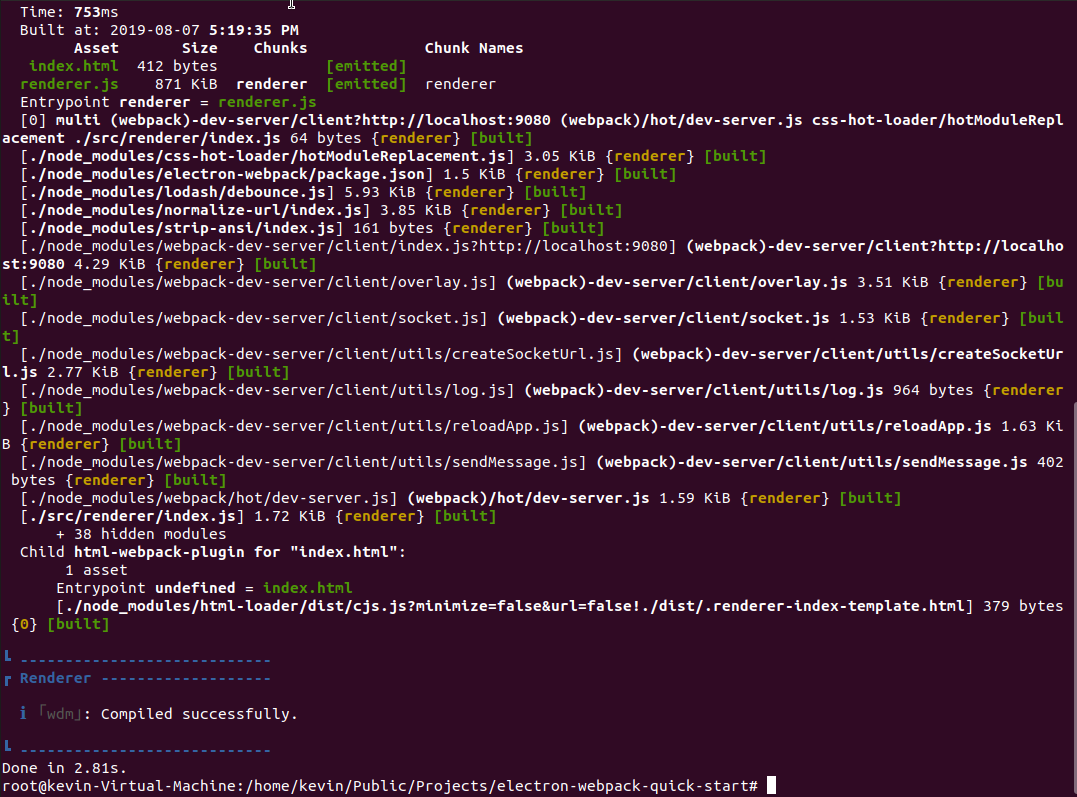Click the 'Done in 2.81s.' line
1077x797 pixels.
(65, 767)
